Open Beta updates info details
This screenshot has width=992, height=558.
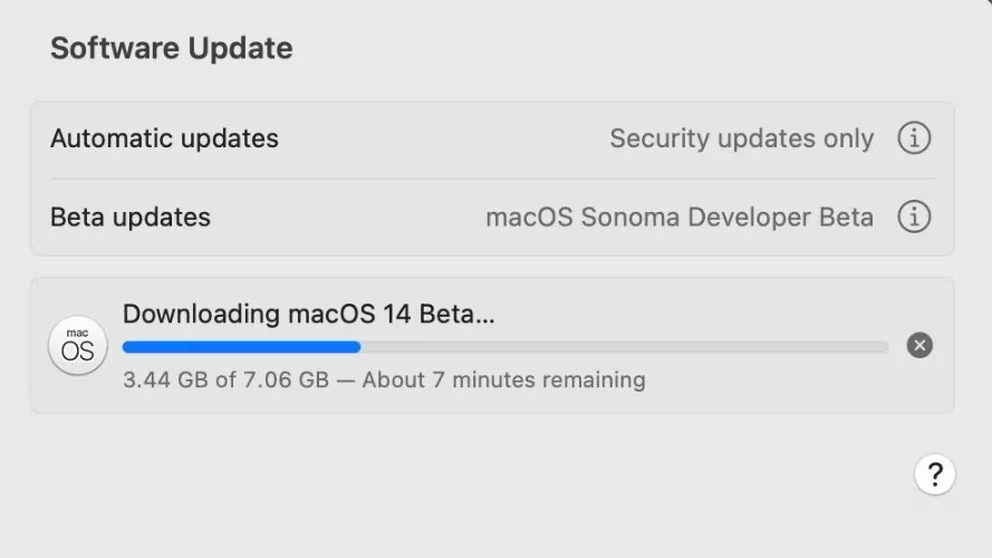tap(913, 216)
